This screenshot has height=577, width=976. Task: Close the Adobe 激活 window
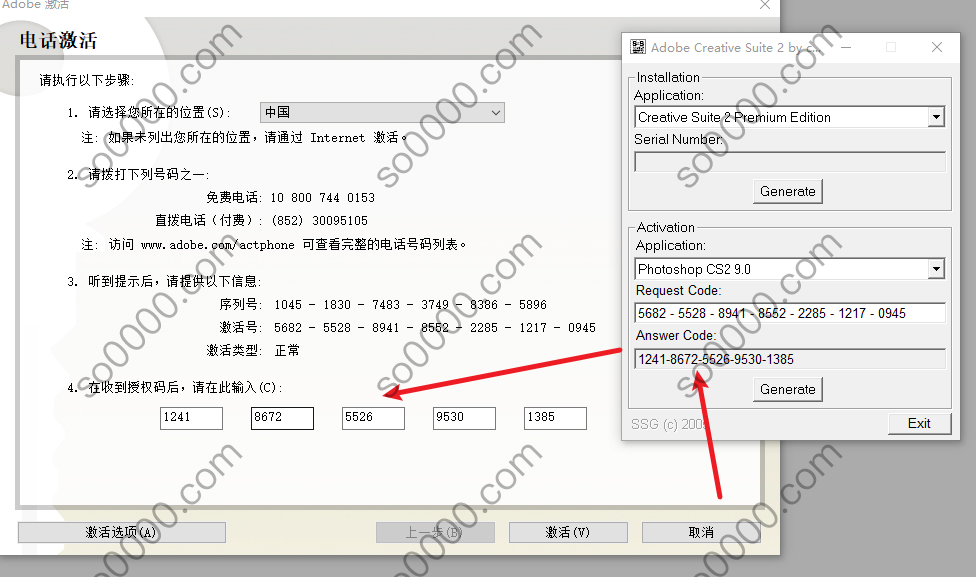point(765,5)
